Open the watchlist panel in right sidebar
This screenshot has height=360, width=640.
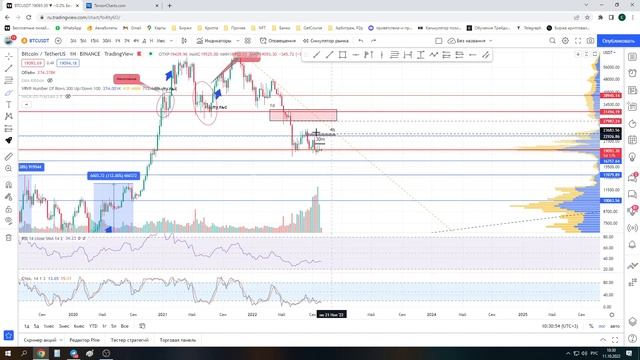pyautogui.click(x=632, y=57)
